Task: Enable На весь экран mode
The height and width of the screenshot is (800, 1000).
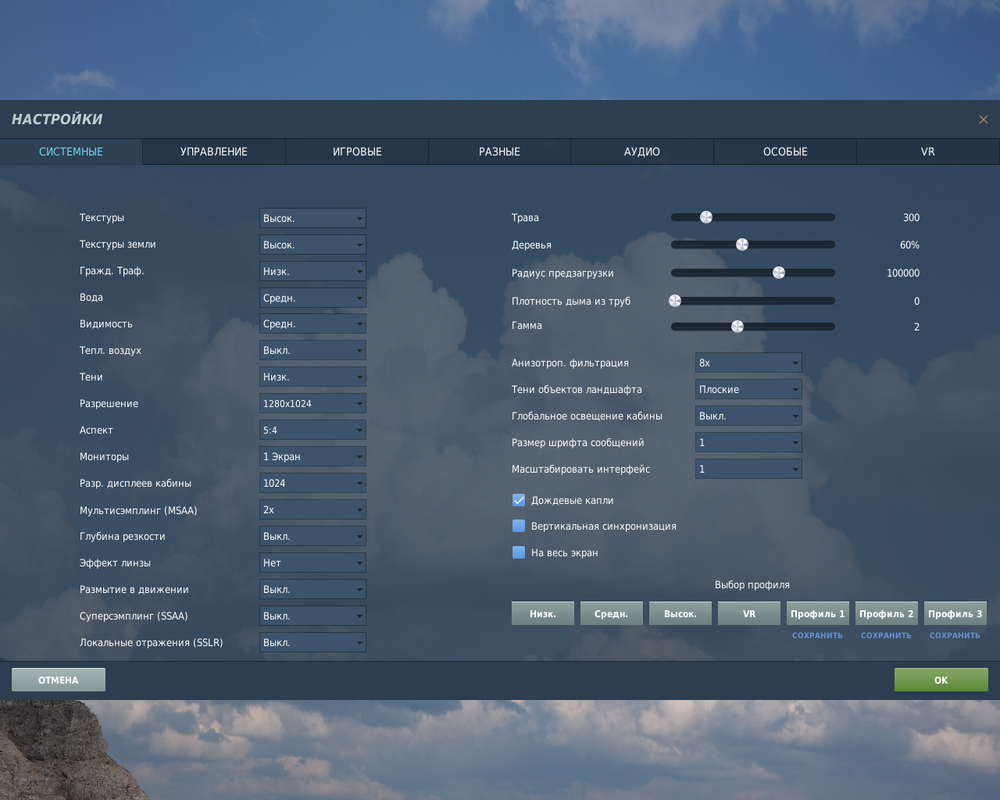Action: 518,551
